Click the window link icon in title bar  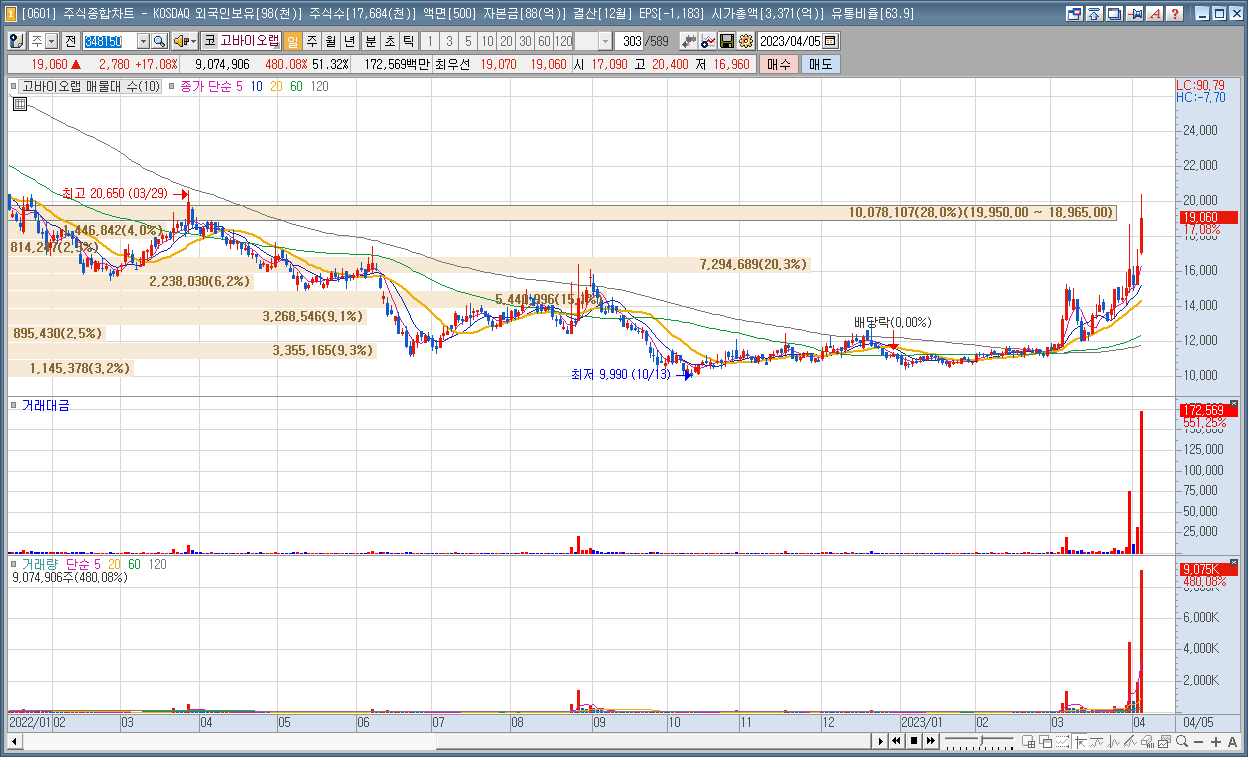pyautogui.click(x=1074, y=14)
